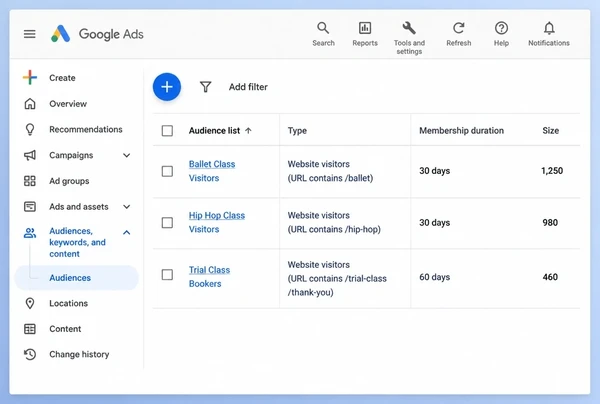Viewport: 600px width, 404px height.
Task: Open the Trial Class Bookers link
Action: click(x=209, y=277)
